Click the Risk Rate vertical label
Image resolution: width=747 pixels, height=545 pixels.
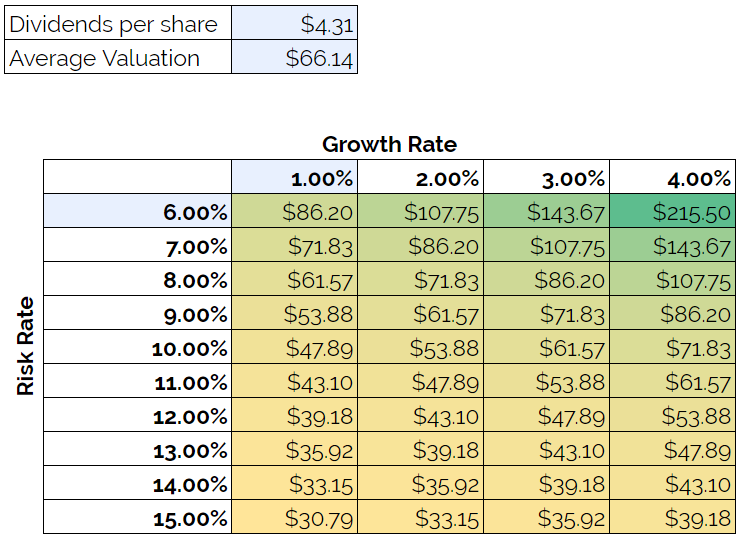coord(26,346)
